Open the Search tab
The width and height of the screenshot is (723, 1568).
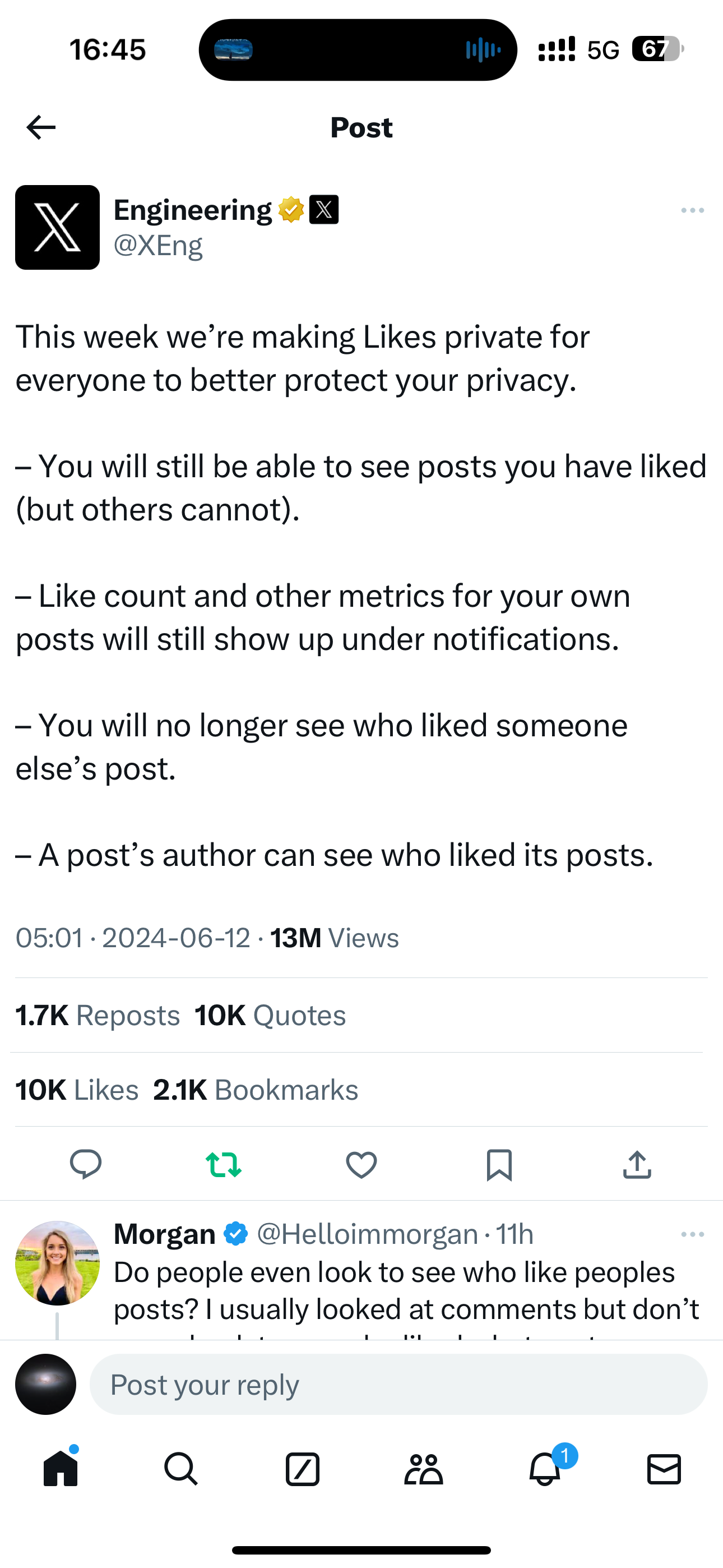point(180,1469)
